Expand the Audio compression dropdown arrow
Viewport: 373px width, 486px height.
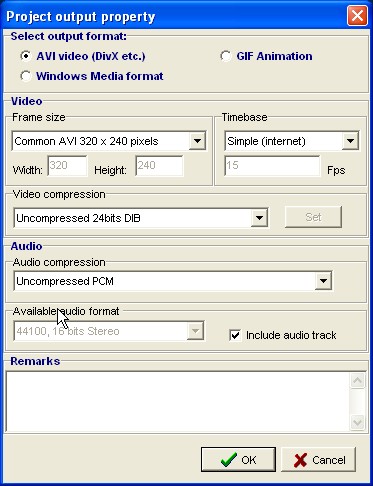[323, 281]
